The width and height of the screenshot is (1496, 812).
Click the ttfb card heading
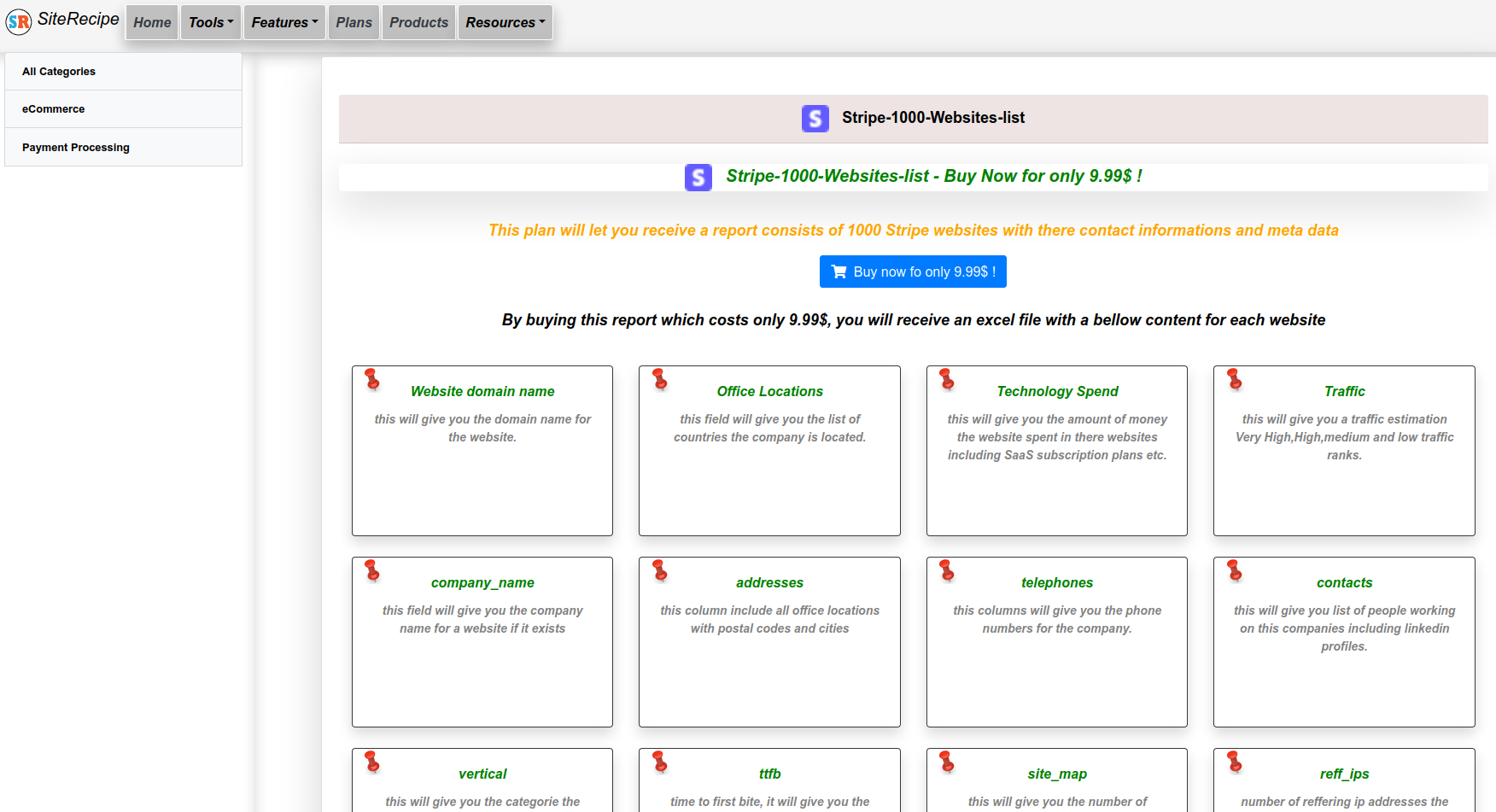(770, 774)
